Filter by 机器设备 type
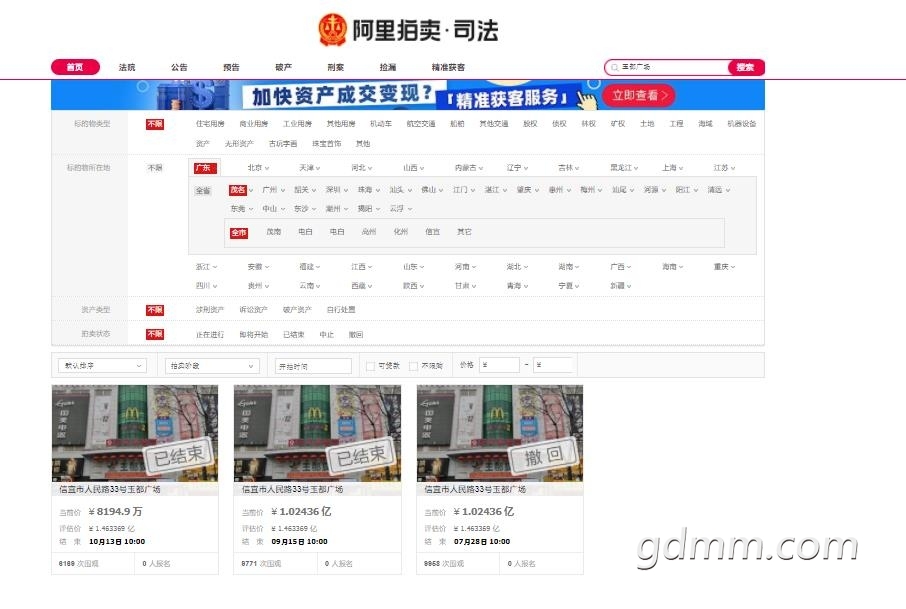The width and height of the screenshot is (906, 609). coord(741,124)
